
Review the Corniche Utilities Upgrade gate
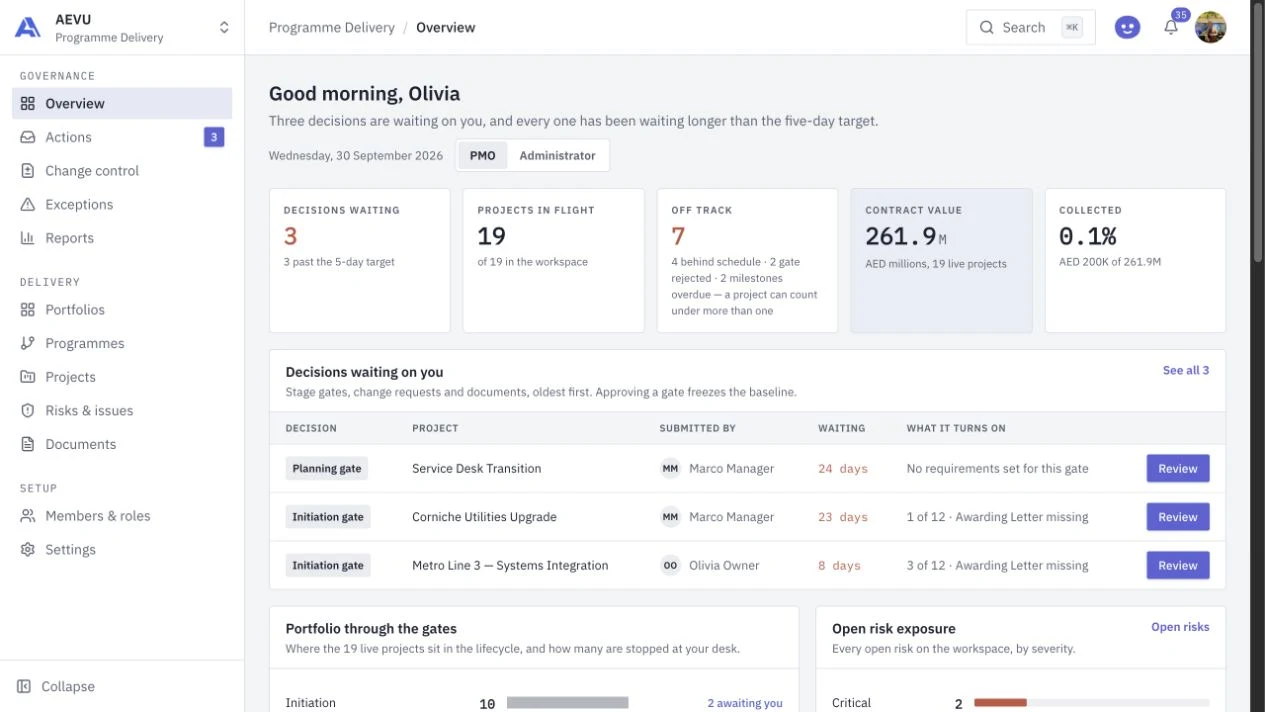pyautogui.click(x=1177, y=517)
